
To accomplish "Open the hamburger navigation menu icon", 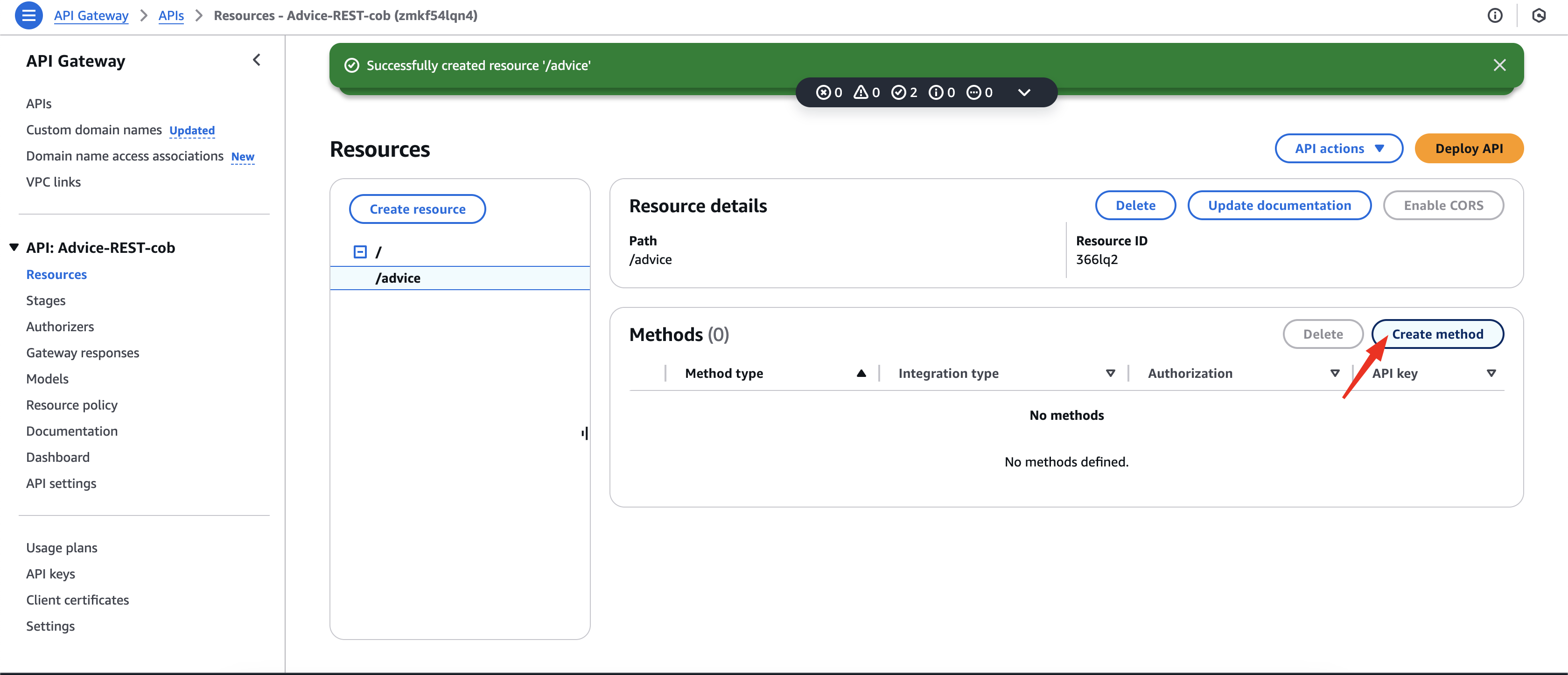I will tap(28, 15).
